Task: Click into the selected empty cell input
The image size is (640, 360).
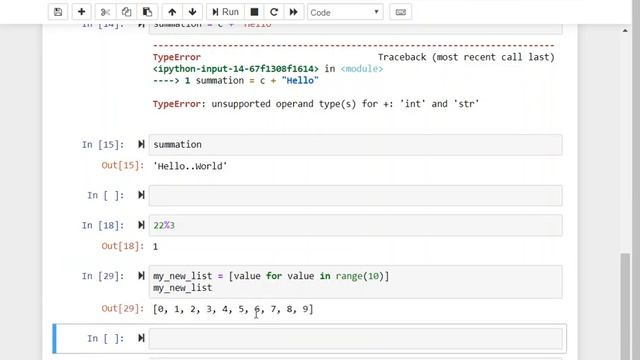Action: click(355, 338)
